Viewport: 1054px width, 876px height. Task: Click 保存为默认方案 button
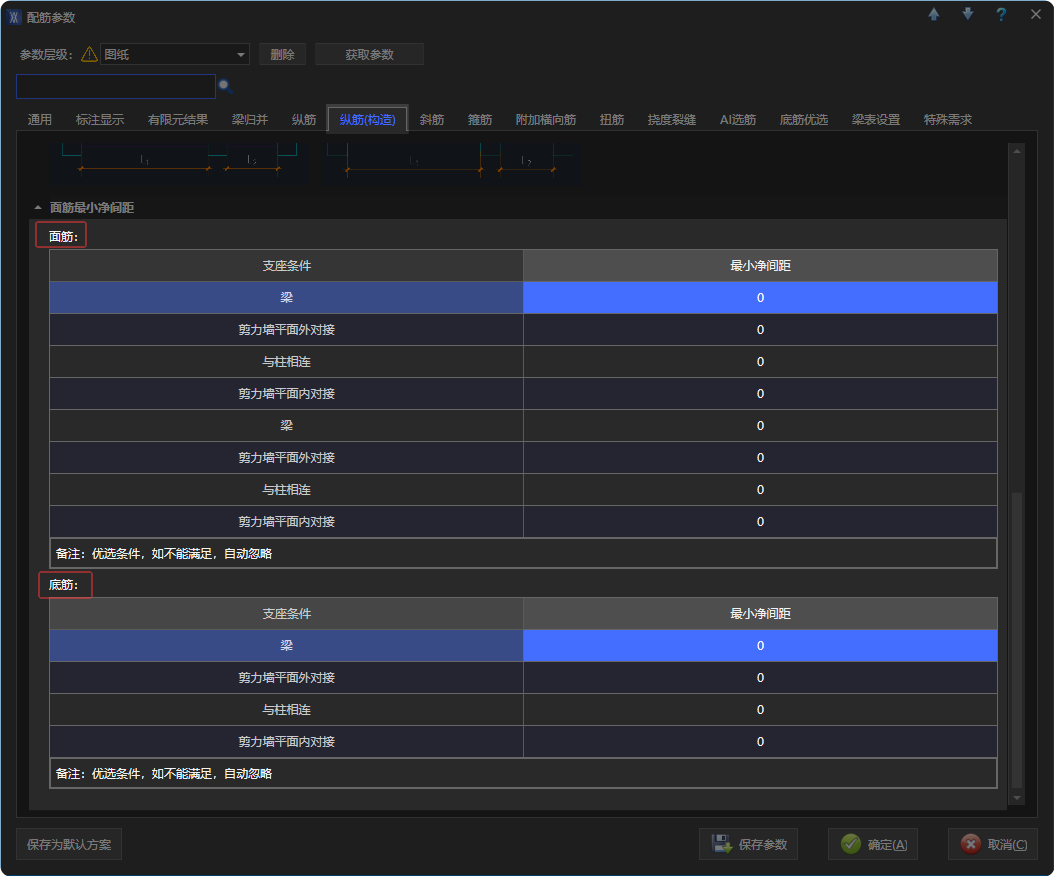click(69, 844)
